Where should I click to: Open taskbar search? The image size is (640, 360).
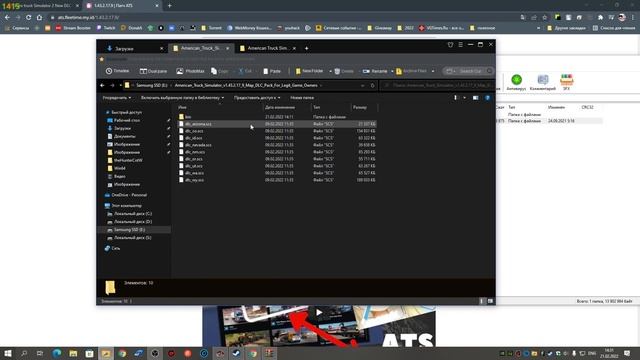coord(24,353)
